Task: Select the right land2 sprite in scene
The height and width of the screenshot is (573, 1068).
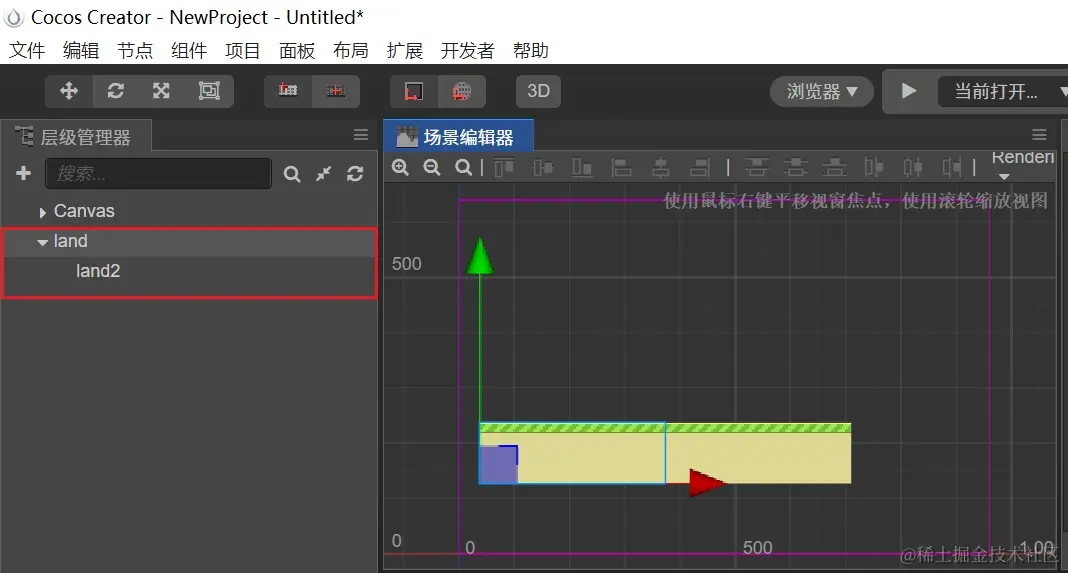Action: pyautogui.click(x=758, y=453)
